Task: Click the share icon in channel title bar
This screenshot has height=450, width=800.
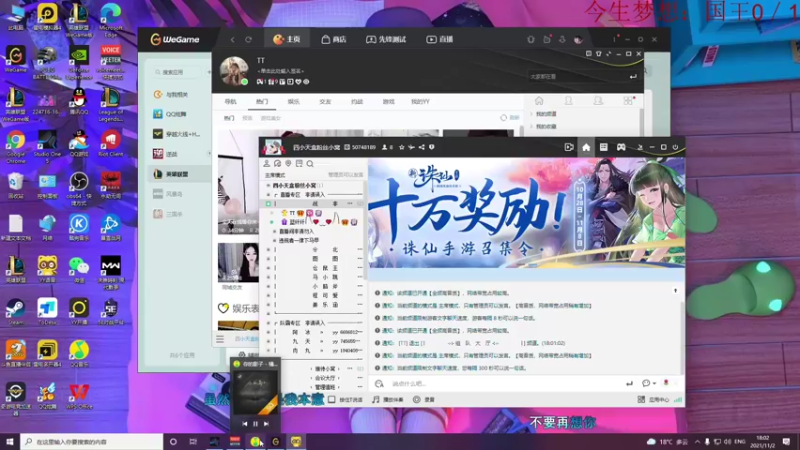Action: 421,147
